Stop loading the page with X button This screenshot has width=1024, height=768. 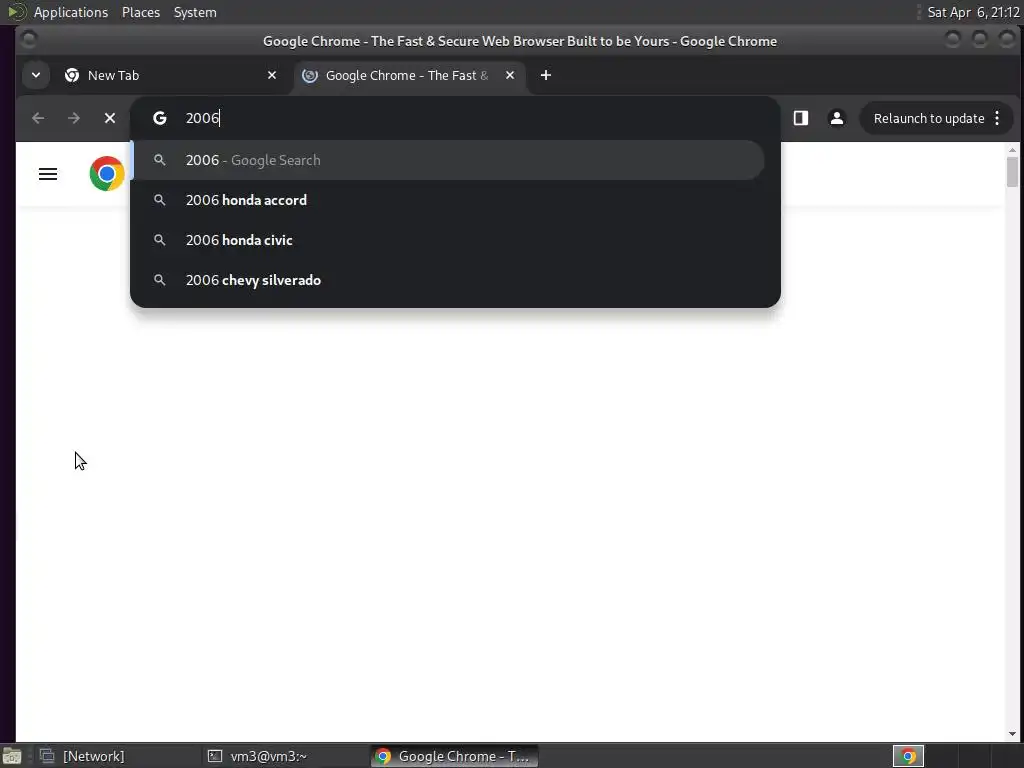[110, 118]
